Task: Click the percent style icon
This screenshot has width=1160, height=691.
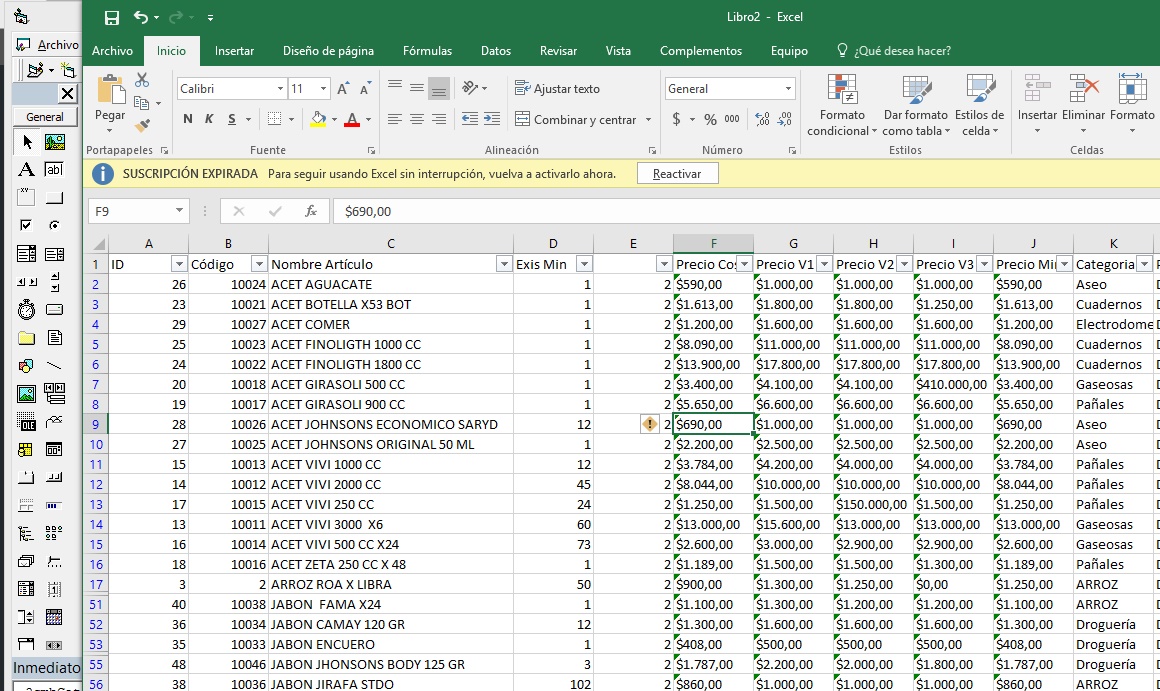Action: [x=710, y=119]
